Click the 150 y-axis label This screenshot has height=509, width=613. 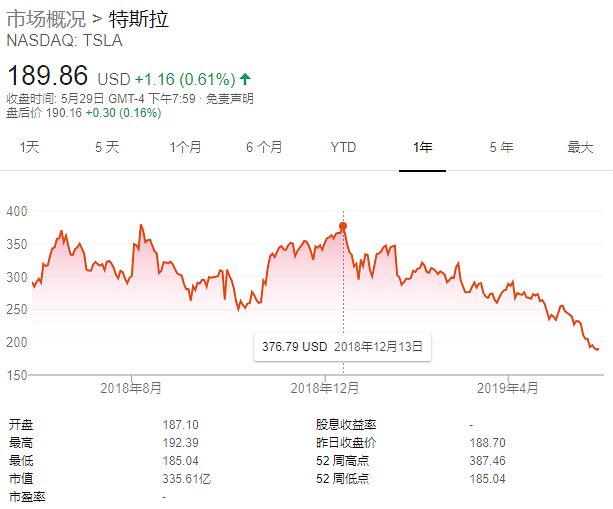[x=17, y=375]
